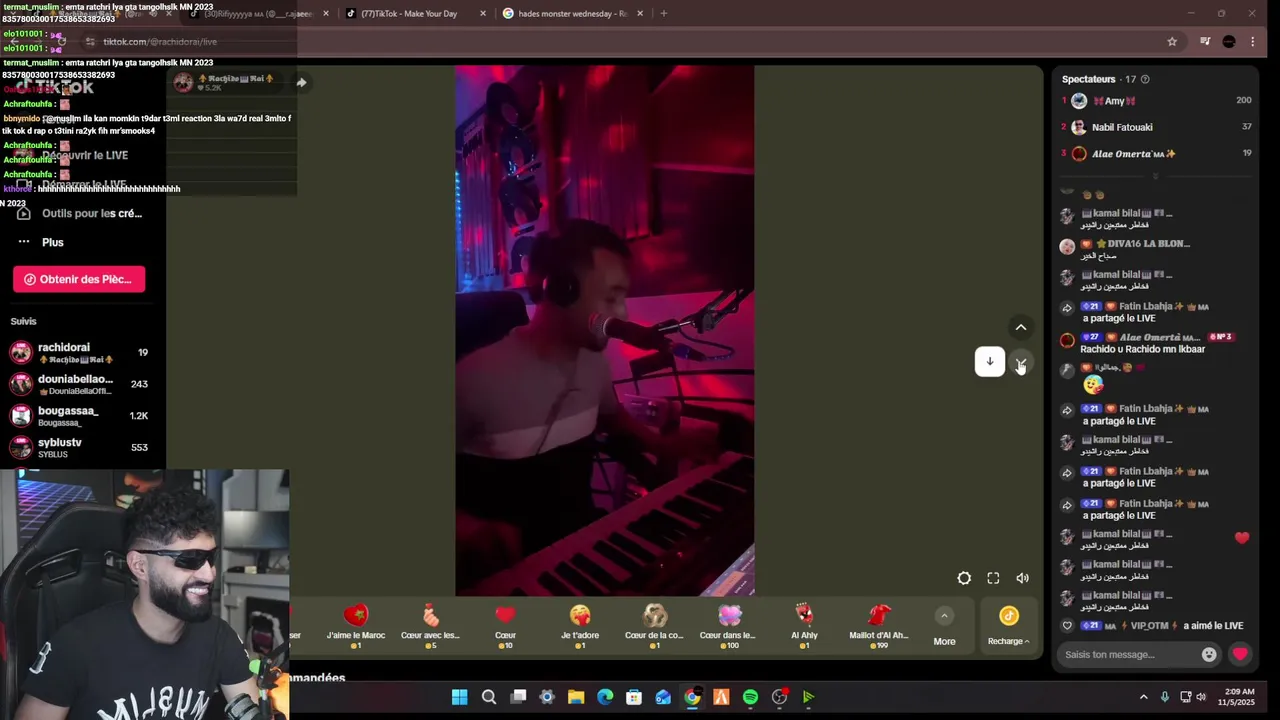Screen dimensions: 1280x720
Task: Click the Obtenir des Pièces button
Action: (x=79, y=279)
